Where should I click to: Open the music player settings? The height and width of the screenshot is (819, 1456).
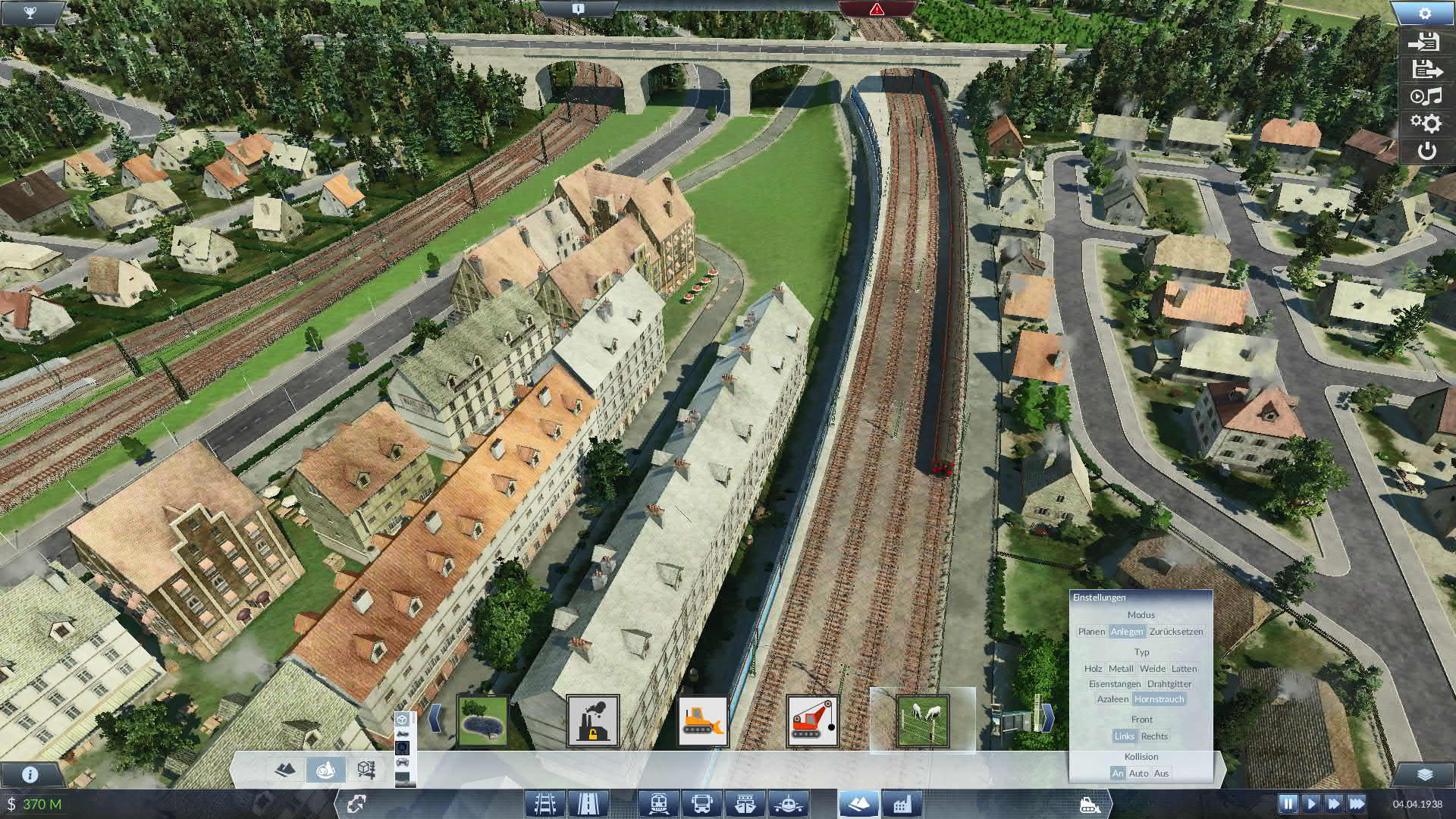pos(1426,96)
